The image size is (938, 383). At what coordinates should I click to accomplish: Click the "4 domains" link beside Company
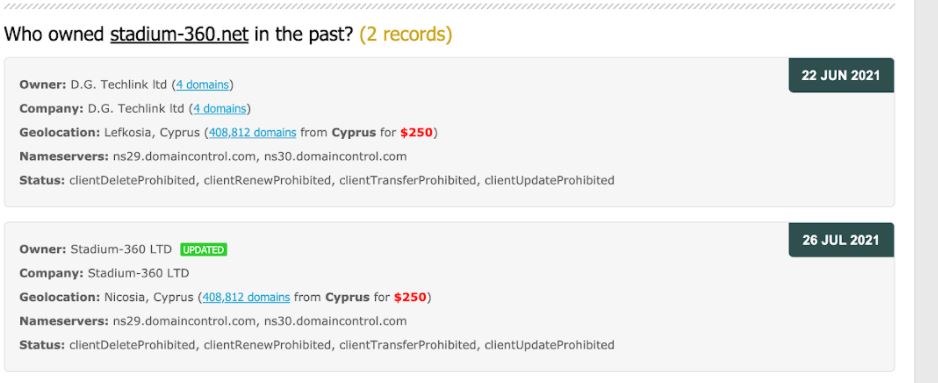(x=220, y=109)
